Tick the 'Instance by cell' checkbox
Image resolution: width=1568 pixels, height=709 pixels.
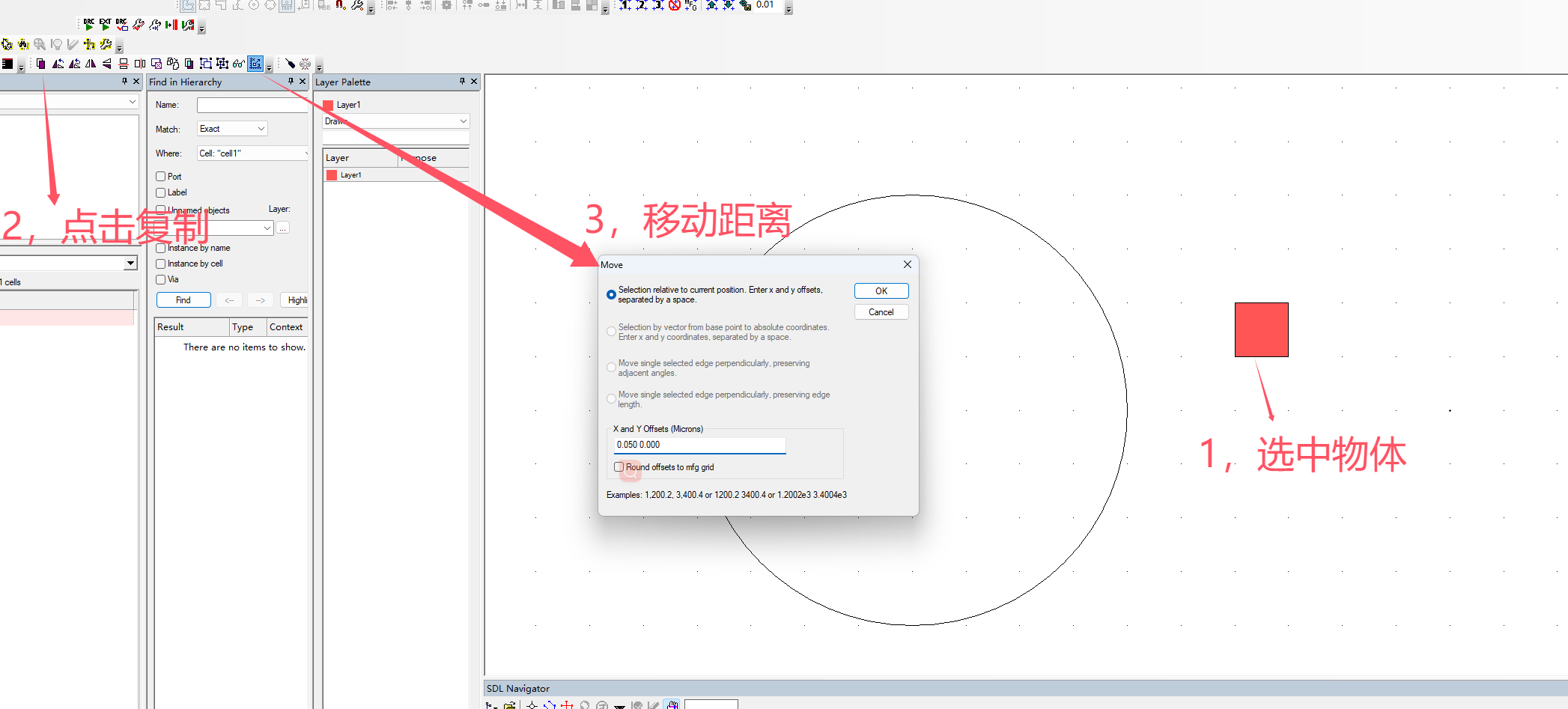[160, 264]
